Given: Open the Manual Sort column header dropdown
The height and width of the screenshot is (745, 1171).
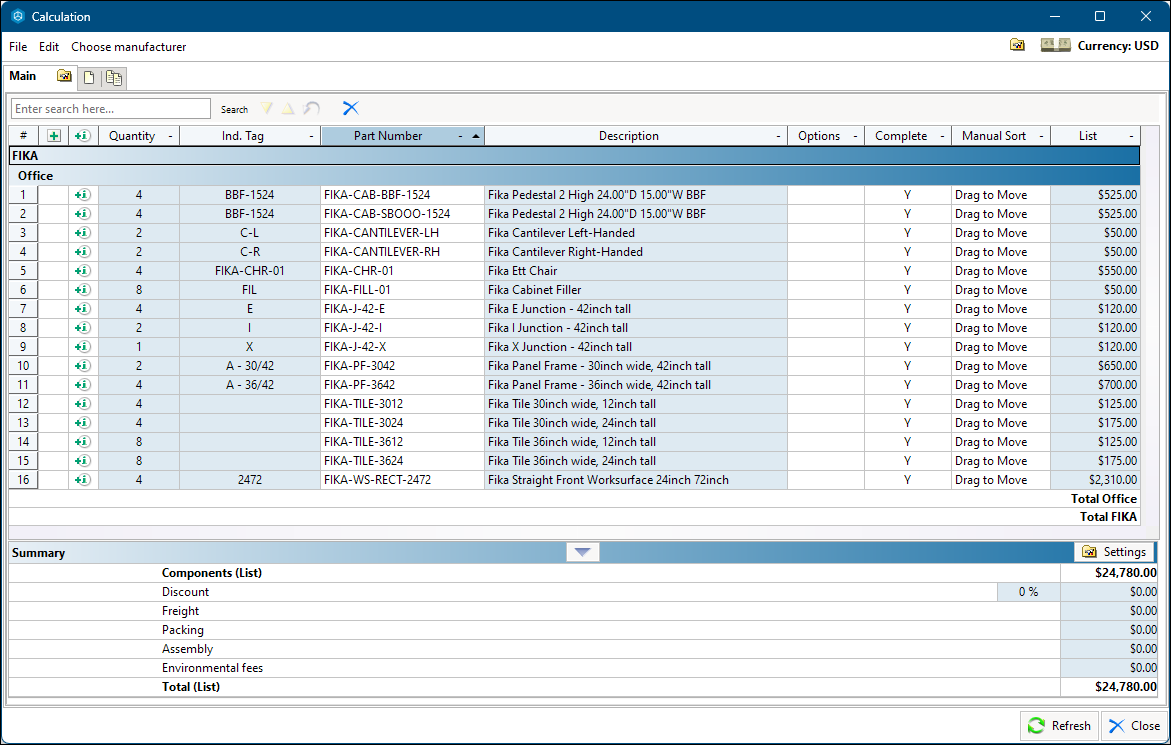Looking at the screenshot, I should pyautogui.click(x=1041, y=136).
